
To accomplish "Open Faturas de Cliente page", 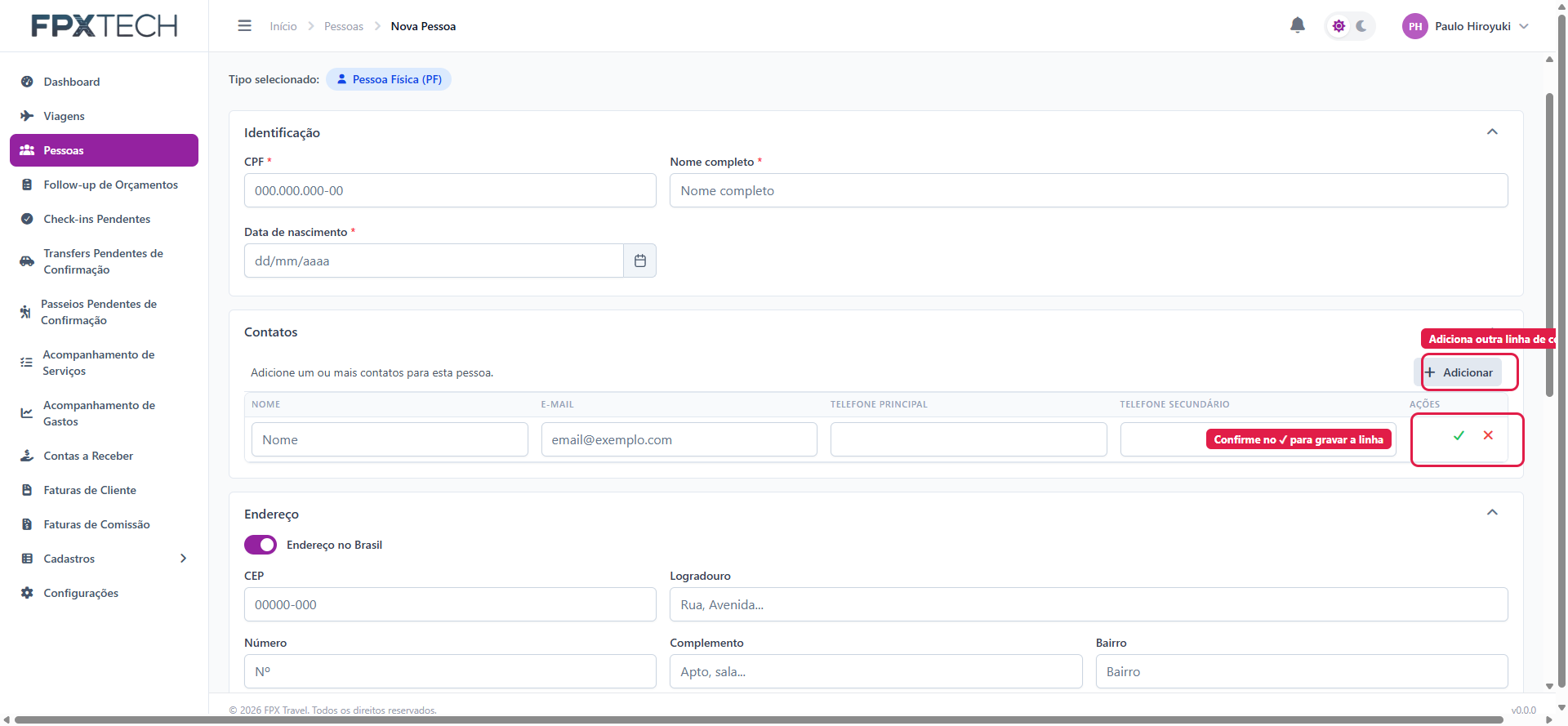I will click(104, 490).
